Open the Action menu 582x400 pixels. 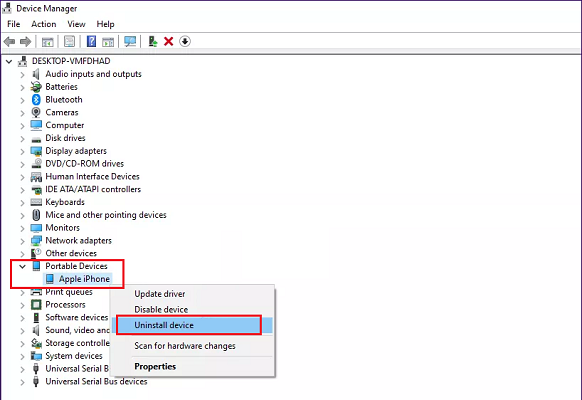tap(44, 24)
